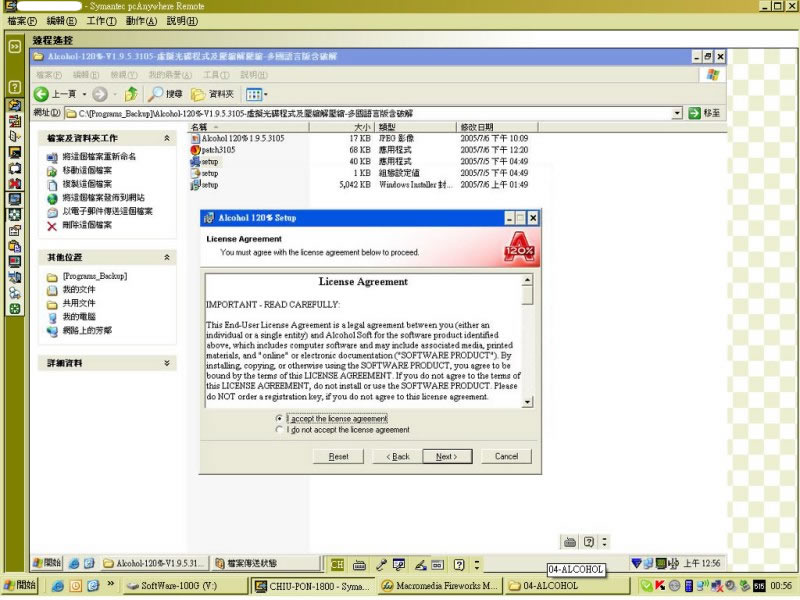Open the forward button history dropdown arrow
This screenshot has width=800, height=600.
pyautogui.click(x=115, y=94)
